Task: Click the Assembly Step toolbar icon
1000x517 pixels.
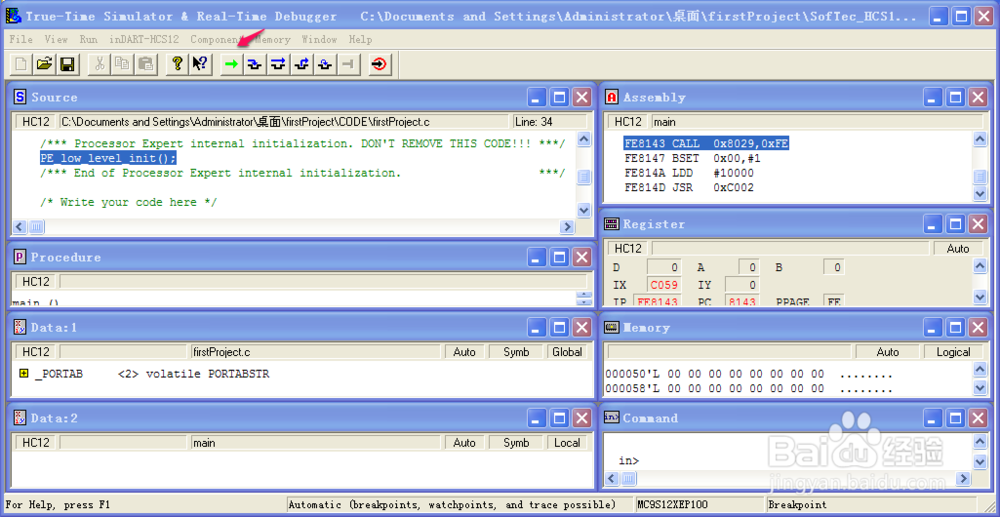Action: pos(325,64)
